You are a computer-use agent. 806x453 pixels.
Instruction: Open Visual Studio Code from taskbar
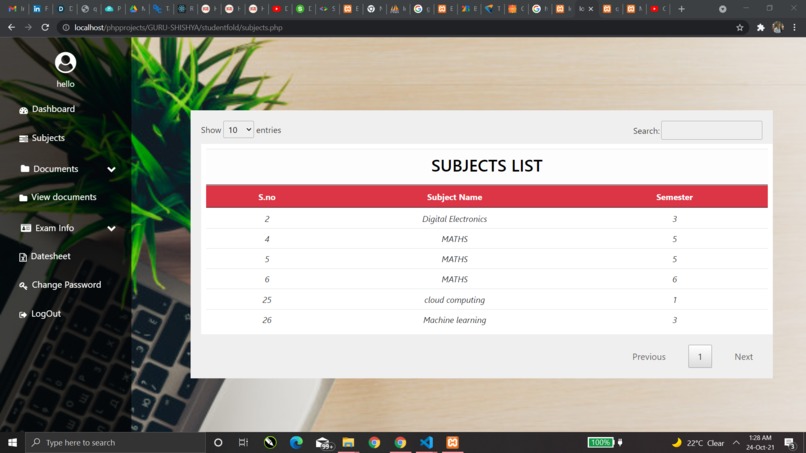tap(427, 443)
